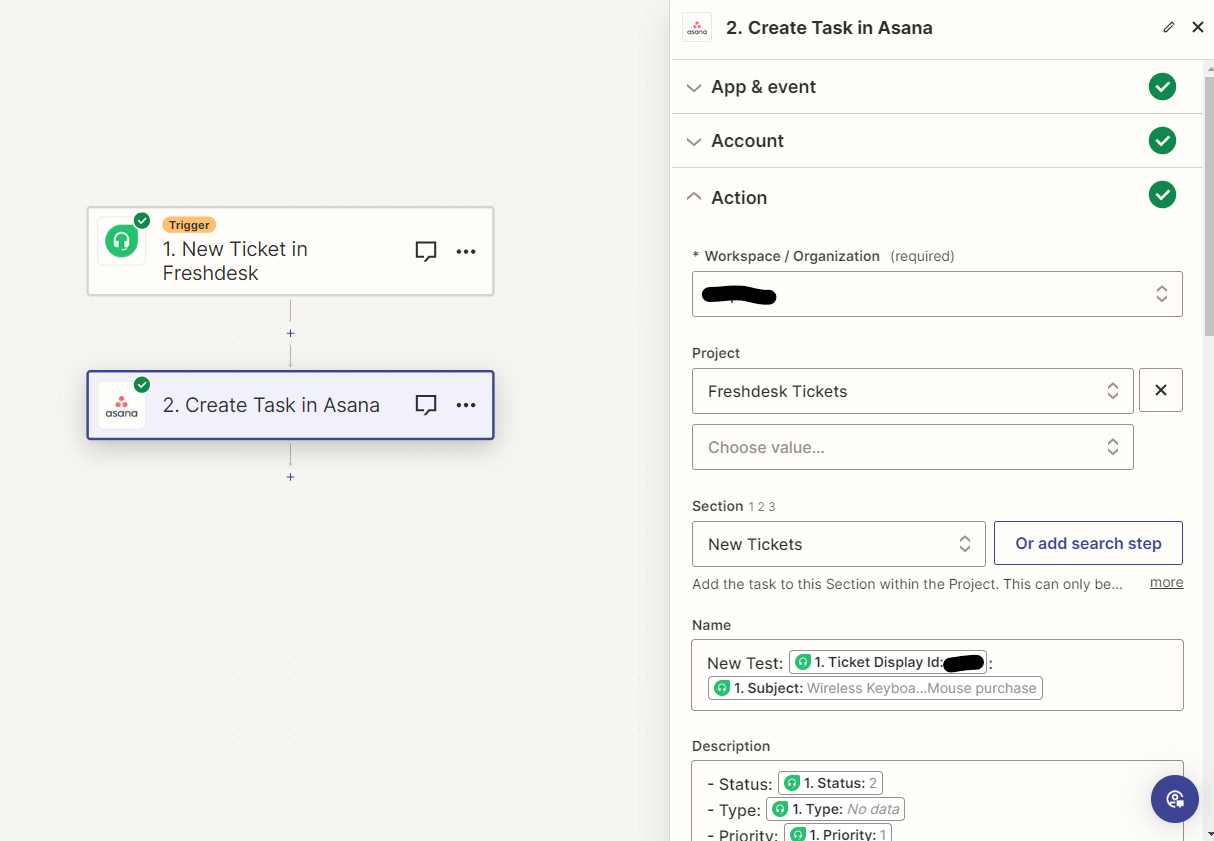This screenshot has height=841, width=1214.
Task: Click the Priority data pill in Description
Action: pos(838,834)
